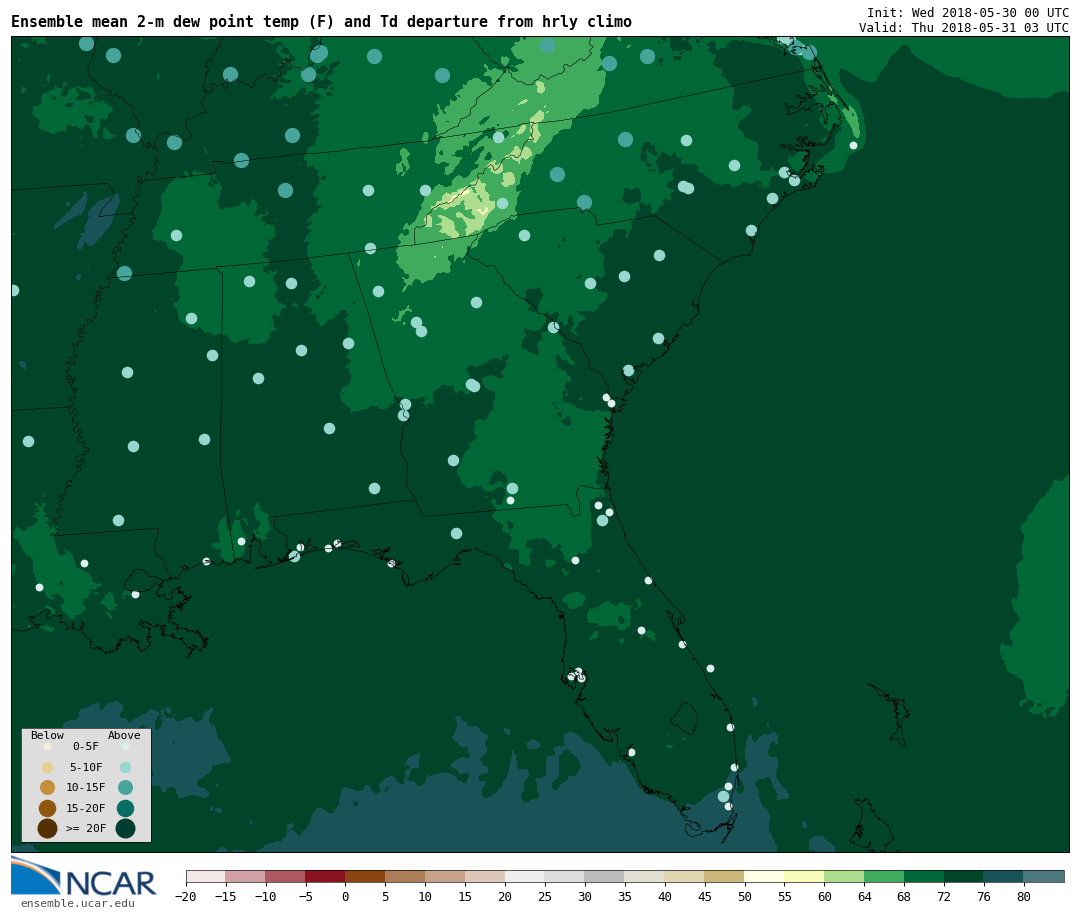The image size is (1080, 915).
Task: Click the NCAR logo
Action: (84, 876)
